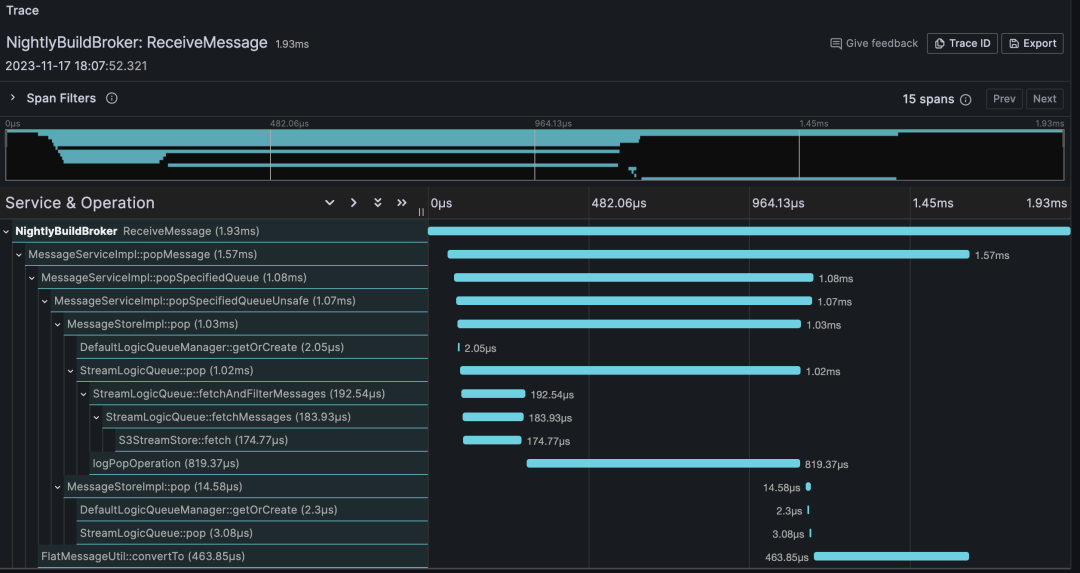Expand the Span Filters section
Screen dimensions: 1080x573
[x=13, y=99]
